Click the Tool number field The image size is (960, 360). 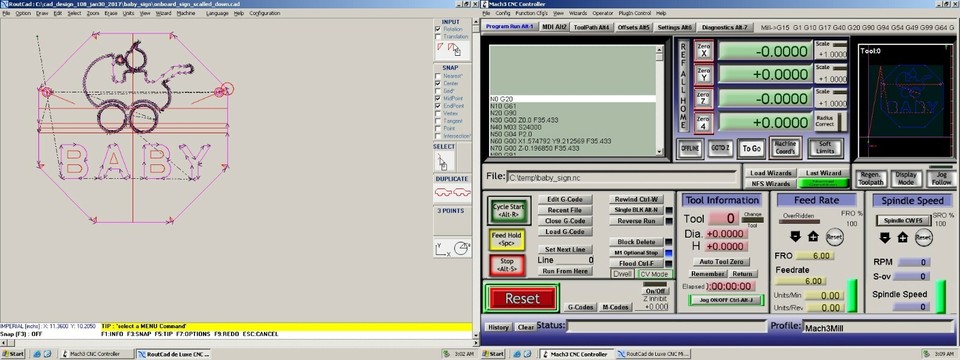723,219
